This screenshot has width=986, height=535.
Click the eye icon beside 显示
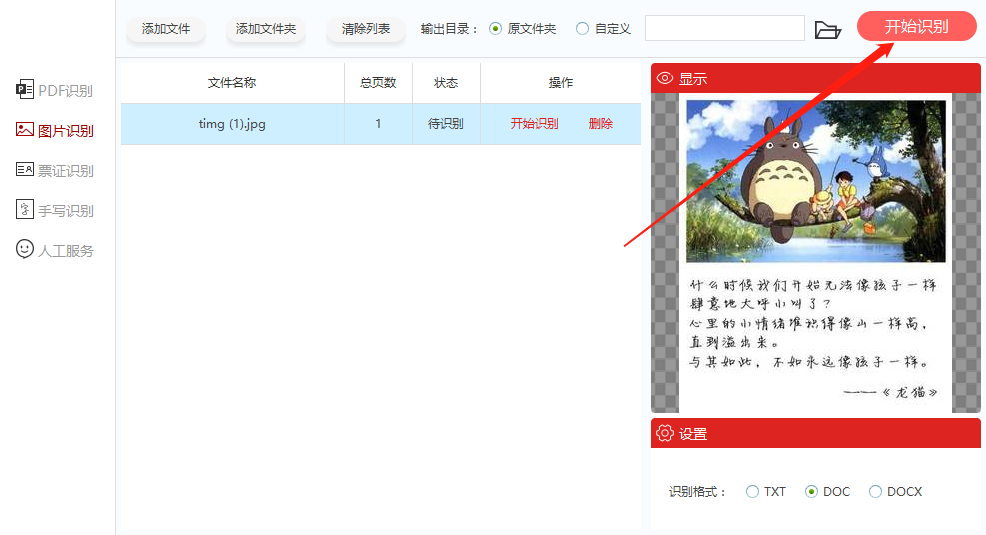(665, 78)
